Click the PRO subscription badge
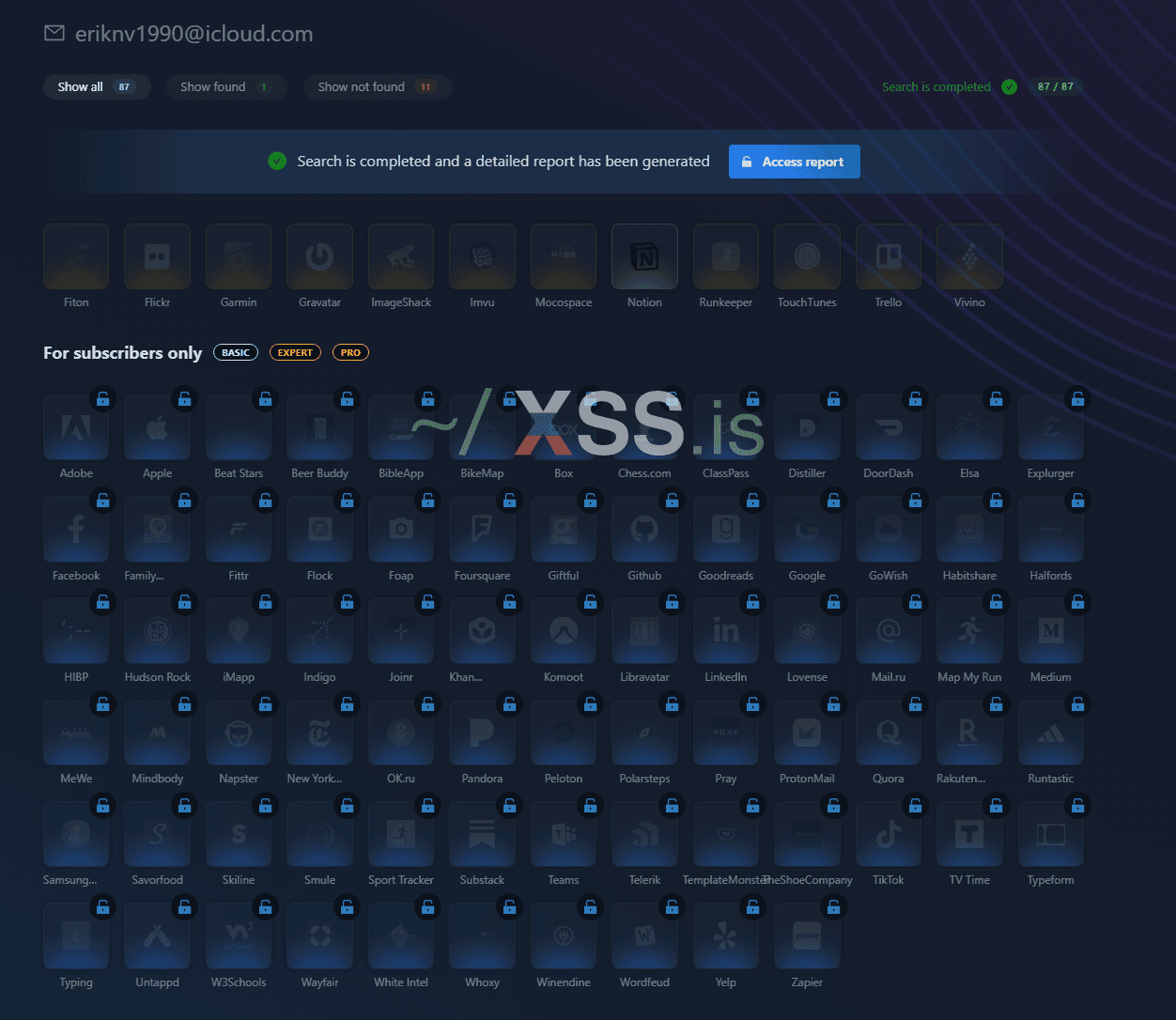The width and height of the screenshot is (1176, 1020). 350,352
